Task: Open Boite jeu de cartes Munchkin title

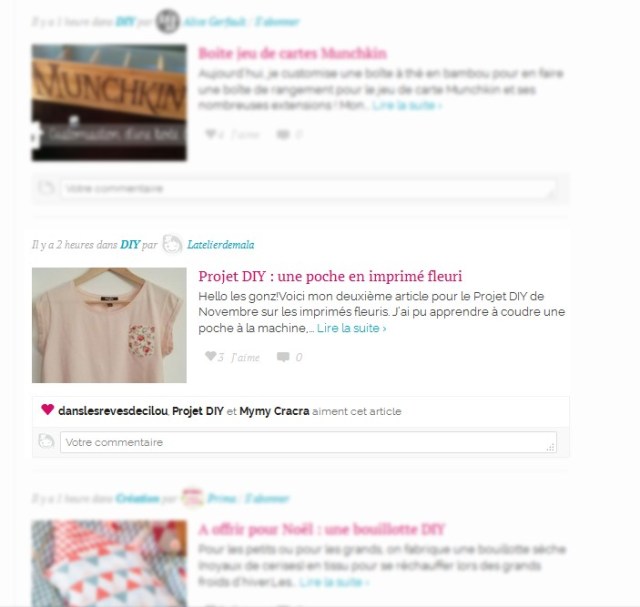Action: click(x=293, y=53)
